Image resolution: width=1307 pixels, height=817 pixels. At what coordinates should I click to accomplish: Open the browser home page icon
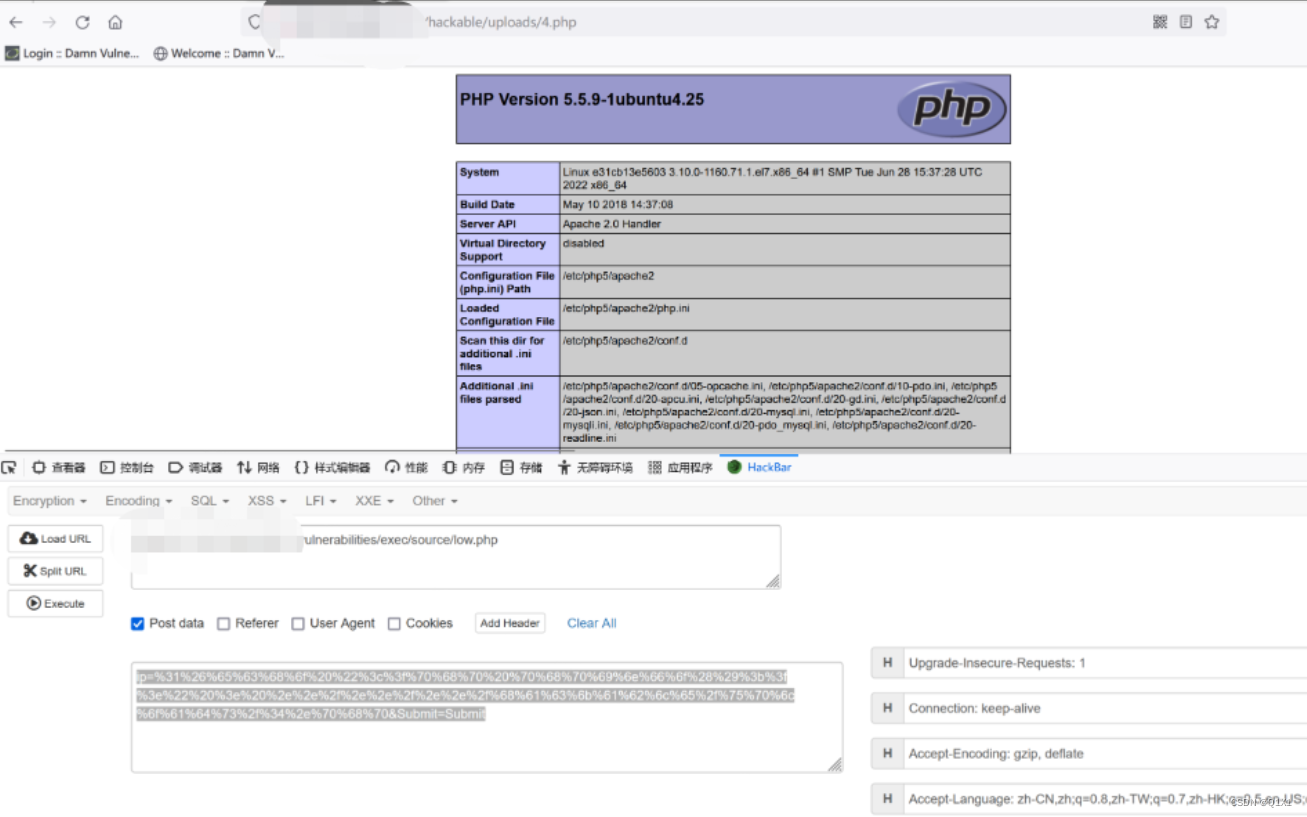pyautogui.click(x=115, y=22)
